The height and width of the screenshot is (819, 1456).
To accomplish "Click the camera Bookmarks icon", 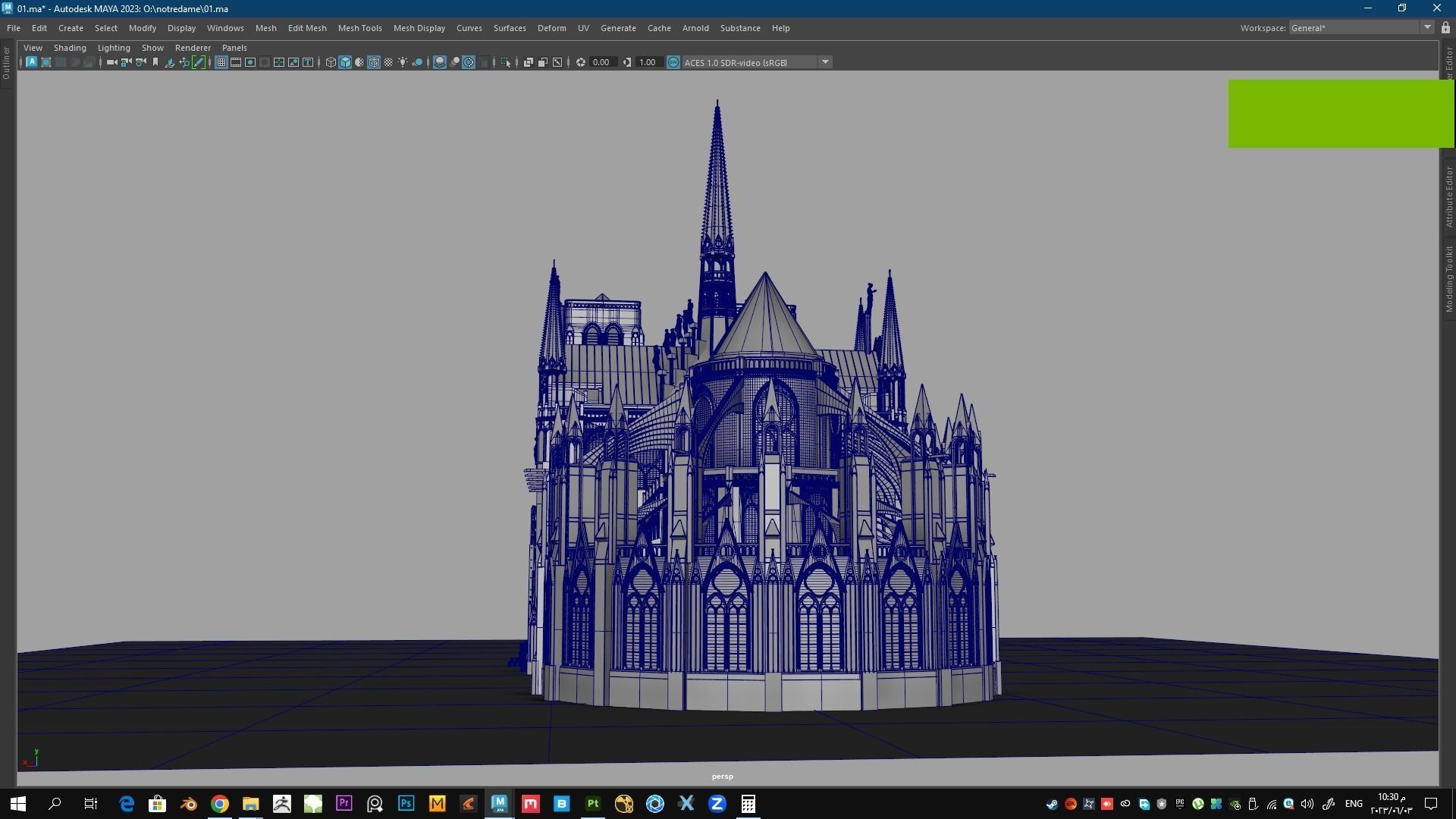I will (x=155, y=62).
